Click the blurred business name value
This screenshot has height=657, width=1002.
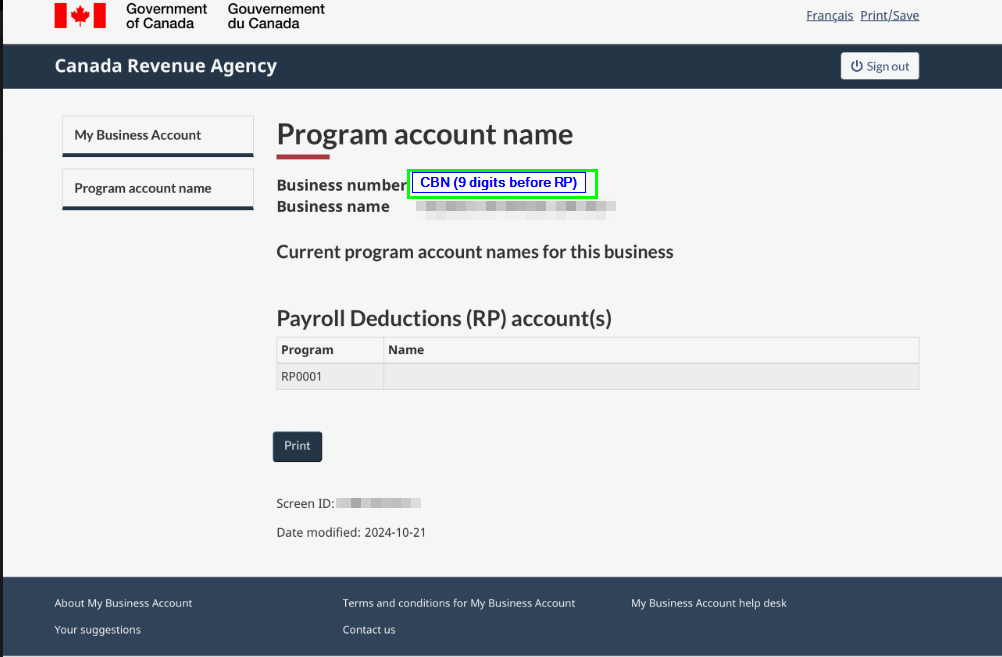point(515,207)
